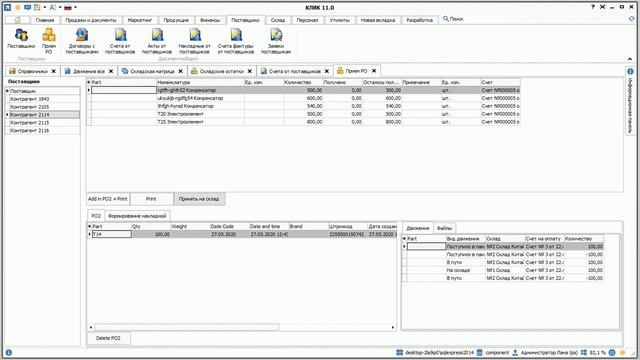The height and width of the screenshot is (360, 640).
Task: Sort by Количество column header in top grid
Action: [303, 82]
